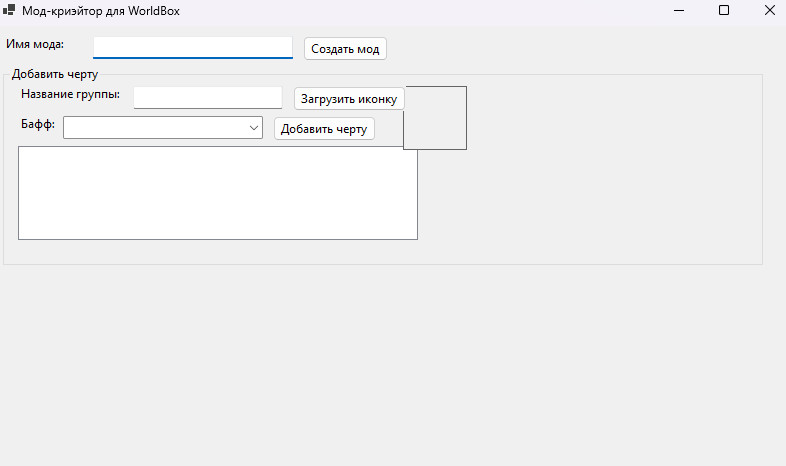Screen dimensions: 786x466
Task: Click the empty icon preview box
Action: 436,118
